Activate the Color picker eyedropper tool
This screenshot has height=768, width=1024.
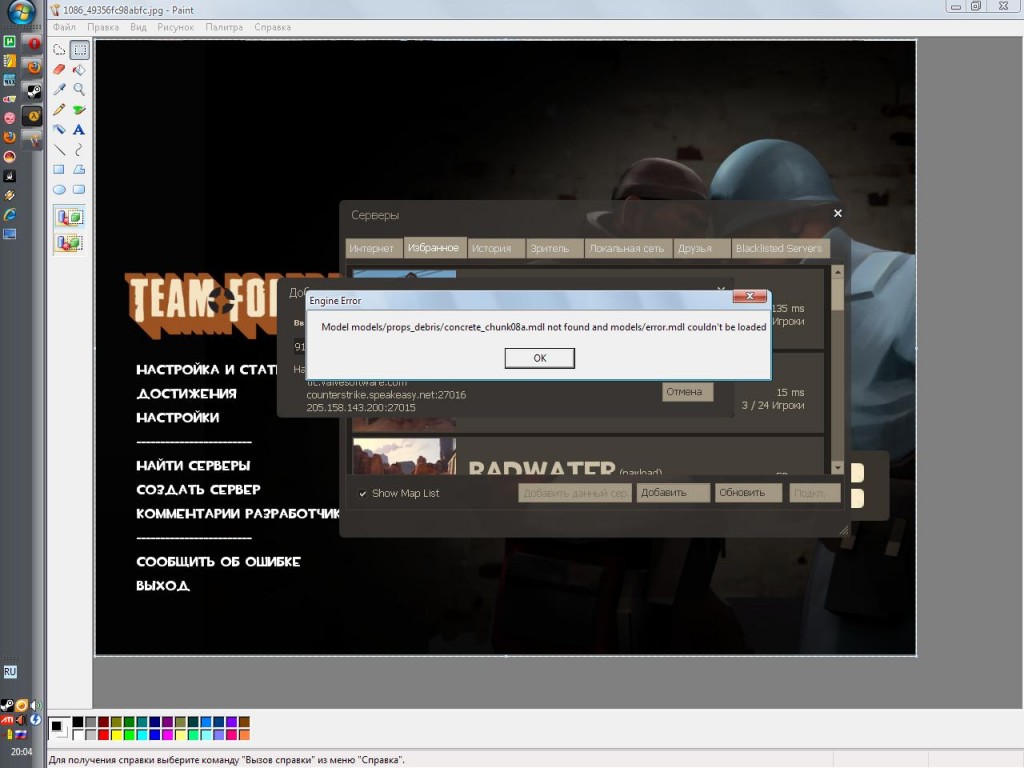click(x=59, y=89)
